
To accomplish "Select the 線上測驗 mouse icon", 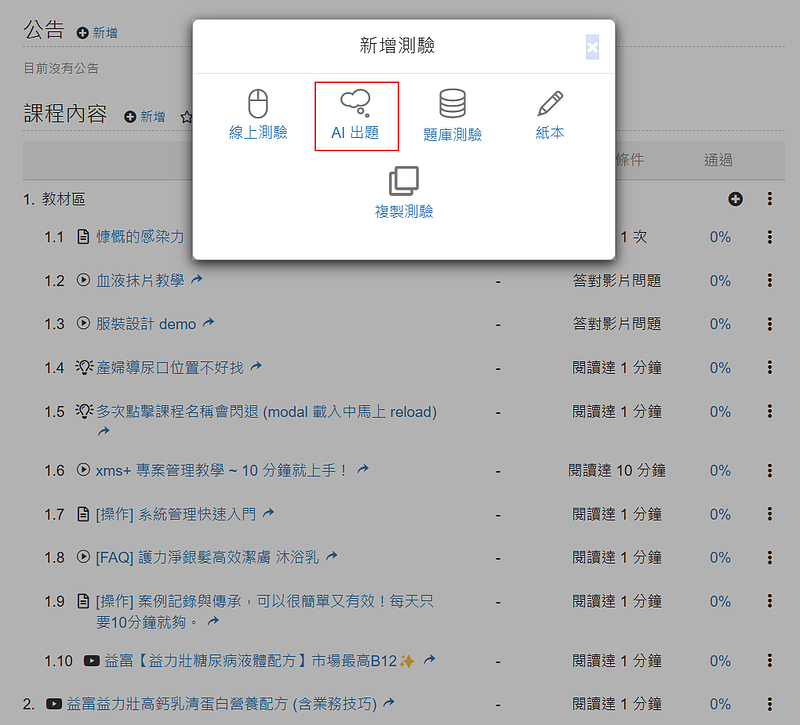I will tap(258, 104).
